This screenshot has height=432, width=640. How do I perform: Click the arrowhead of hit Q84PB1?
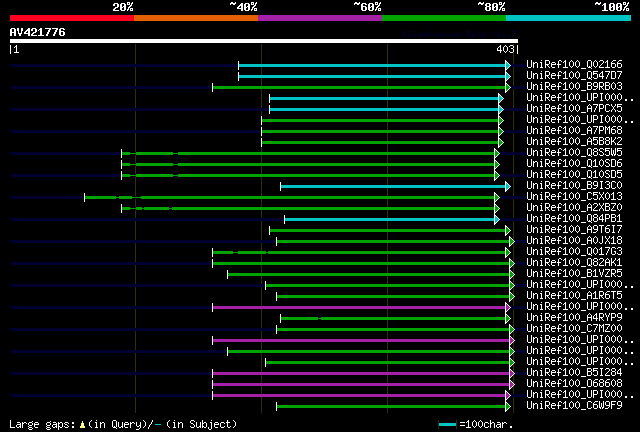pos(497,220)
